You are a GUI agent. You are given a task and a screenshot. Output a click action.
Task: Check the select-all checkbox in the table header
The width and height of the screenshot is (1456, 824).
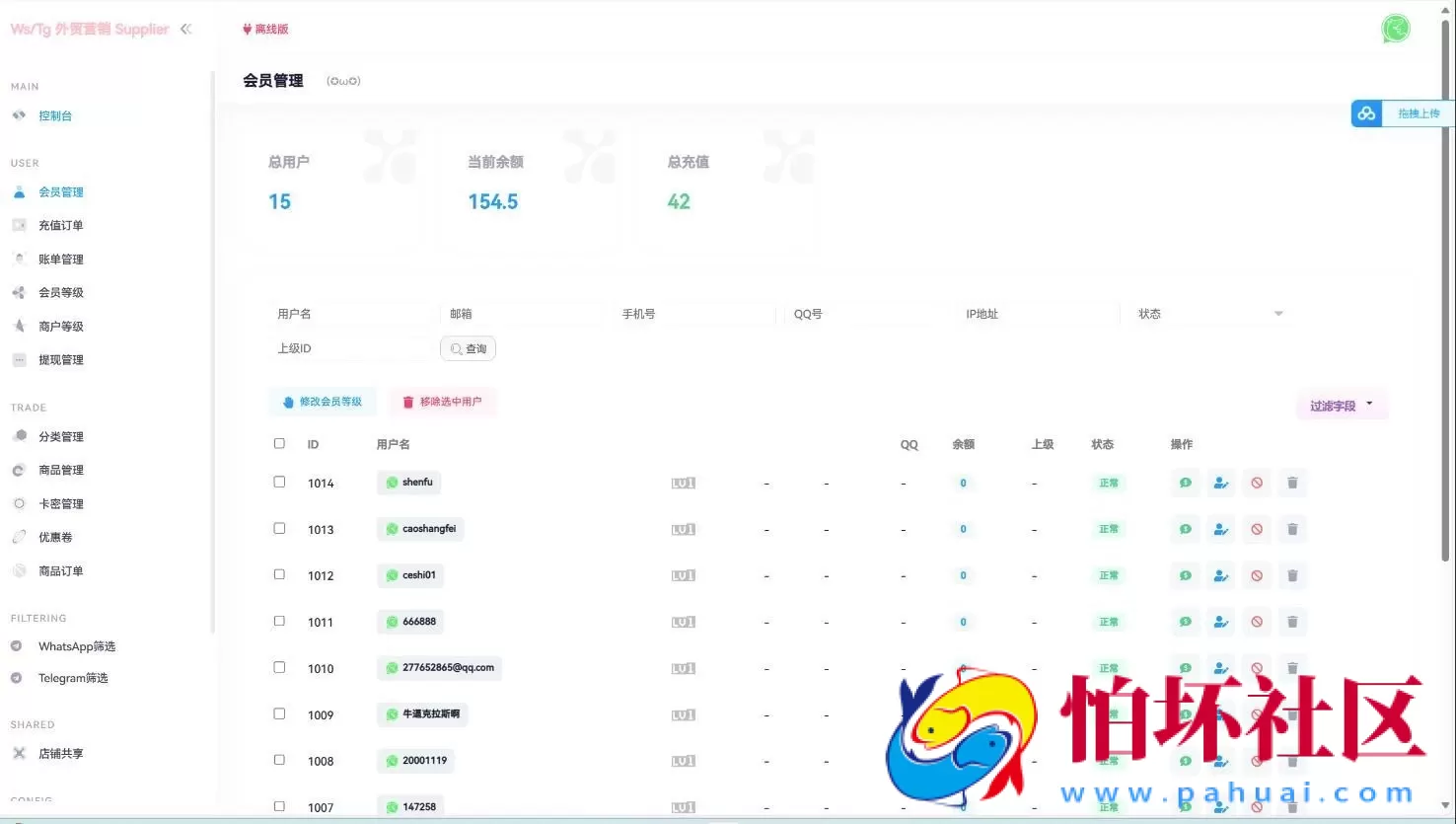click(x=279, y=443)
